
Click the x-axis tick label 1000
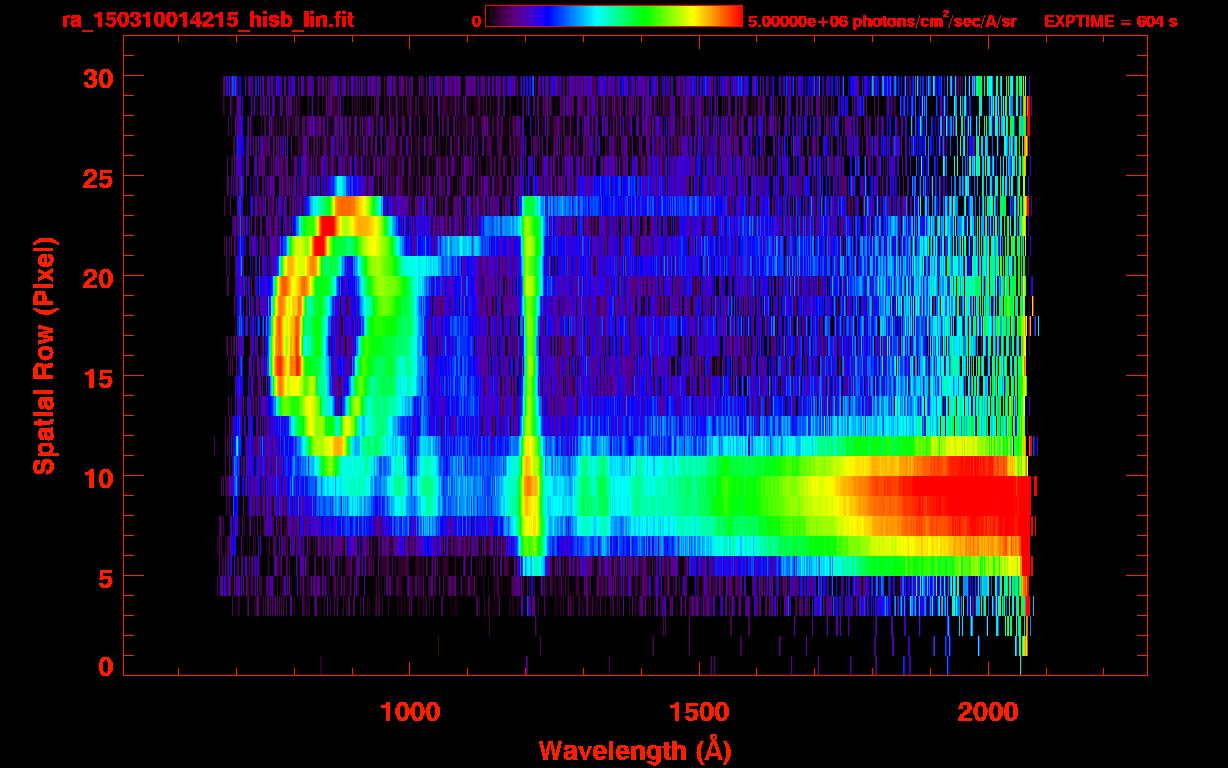tap(410, 712)
